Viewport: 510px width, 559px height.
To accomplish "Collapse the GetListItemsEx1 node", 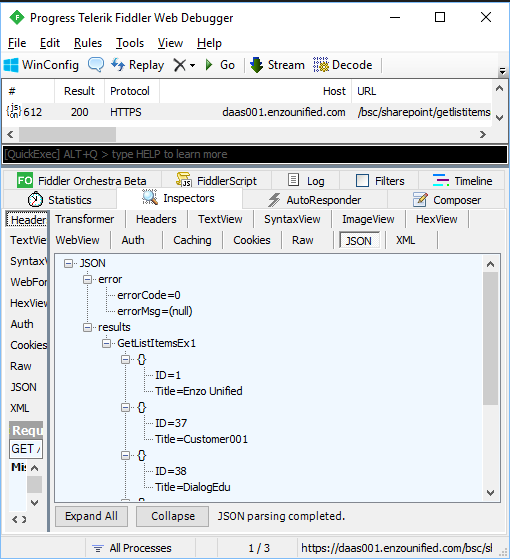I will [106, 343].
